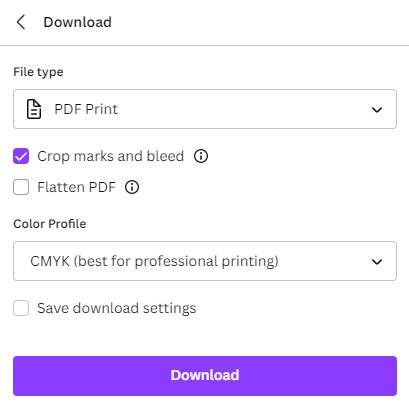Click the Crop marks and bleed label text
This screenshot has height=408, width=409.
point(111,156)
